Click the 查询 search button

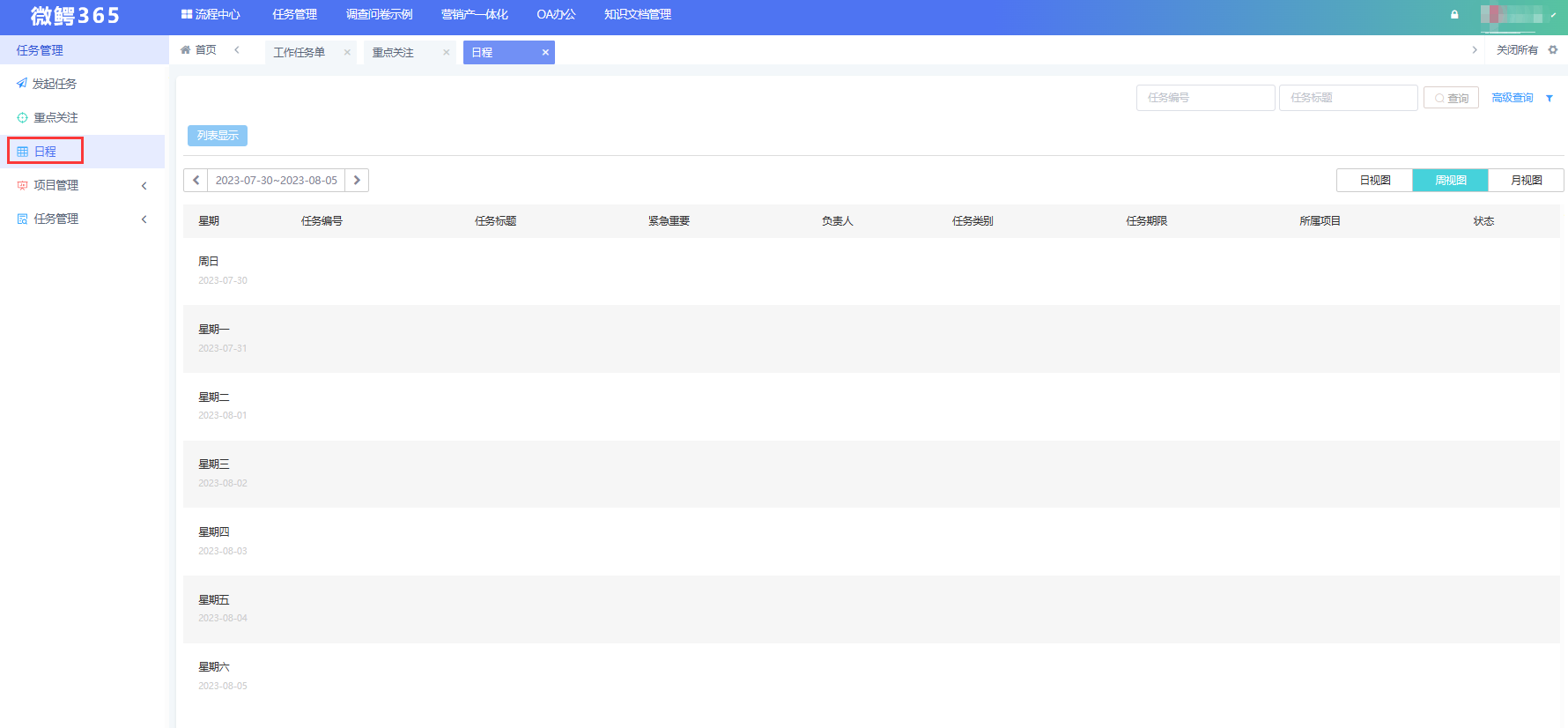1451,98
